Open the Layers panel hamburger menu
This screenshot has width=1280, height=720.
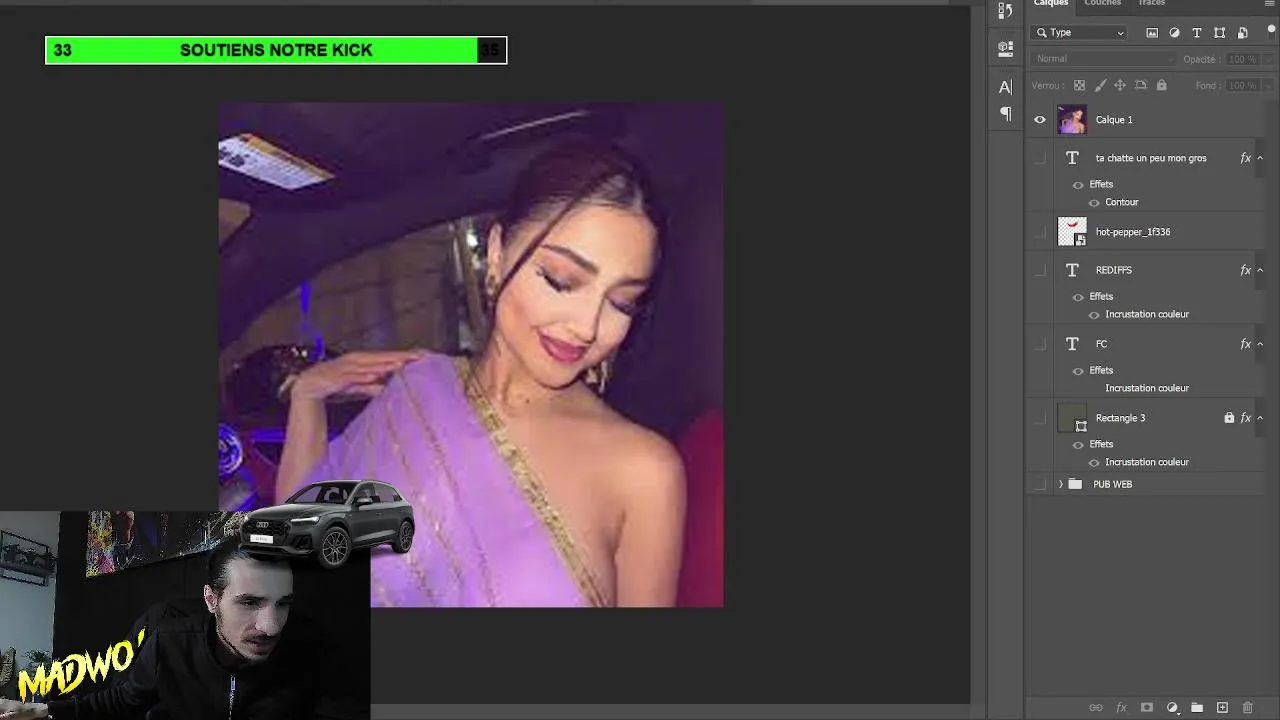(1270, 4)
